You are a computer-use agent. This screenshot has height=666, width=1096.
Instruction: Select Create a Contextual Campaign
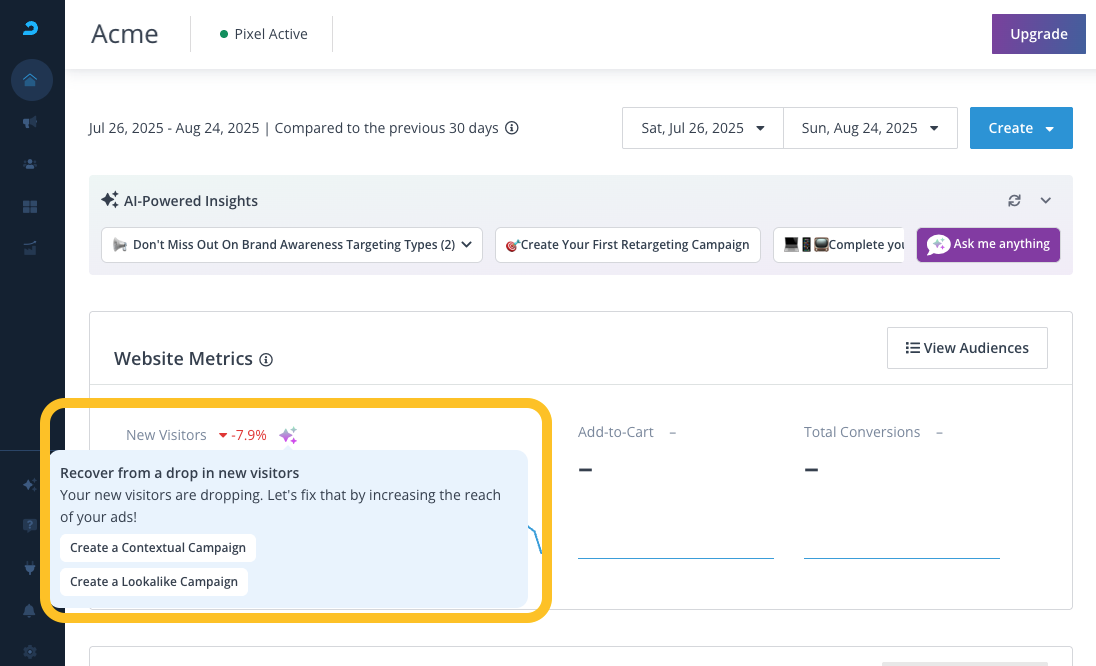point(158,548)
